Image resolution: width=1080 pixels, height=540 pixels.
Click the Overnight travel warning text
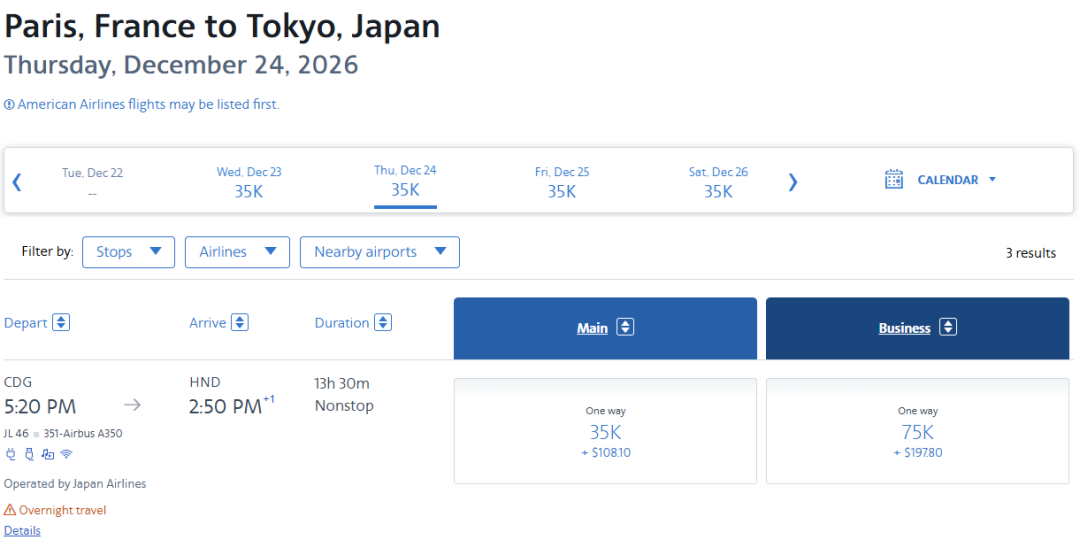63,510
